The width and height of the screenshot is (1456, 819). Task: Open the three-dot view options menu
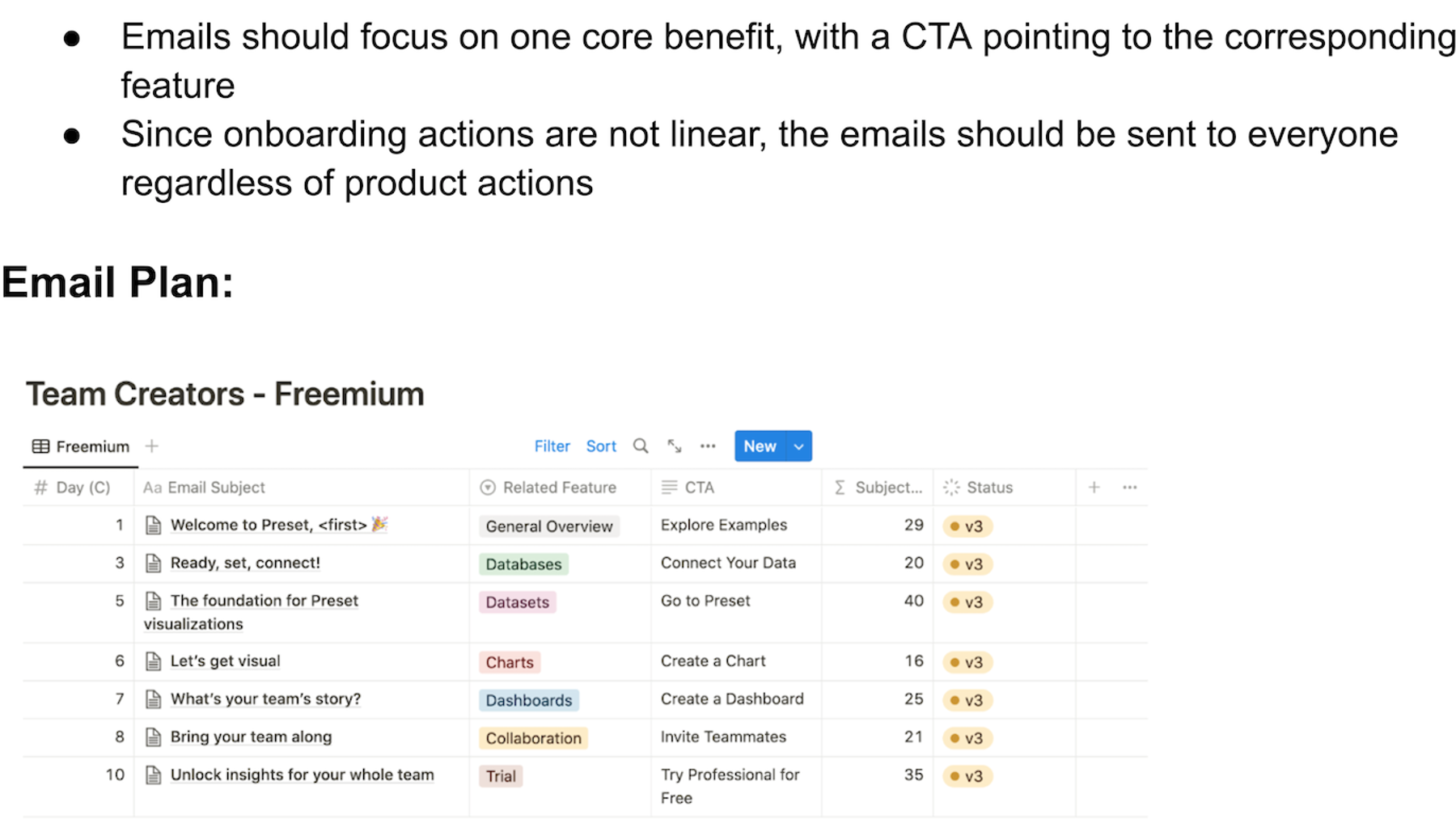708,446
